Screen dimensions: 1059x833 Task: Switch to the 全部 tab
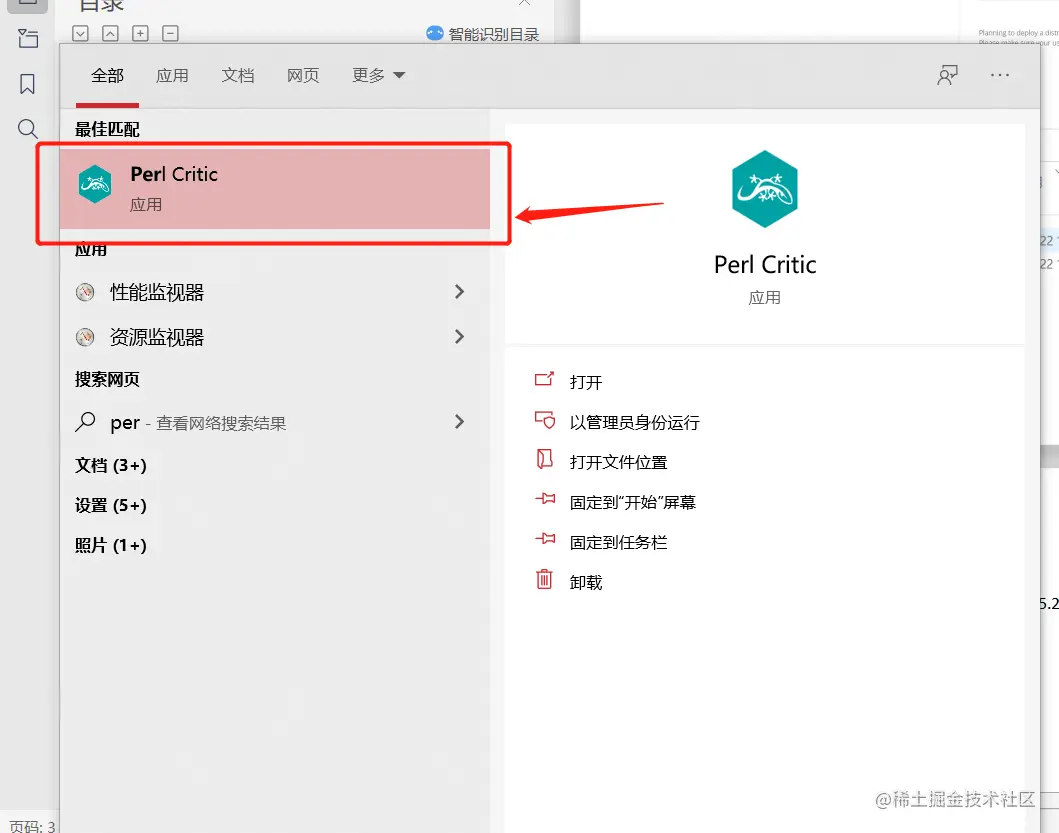coord(107,75)
